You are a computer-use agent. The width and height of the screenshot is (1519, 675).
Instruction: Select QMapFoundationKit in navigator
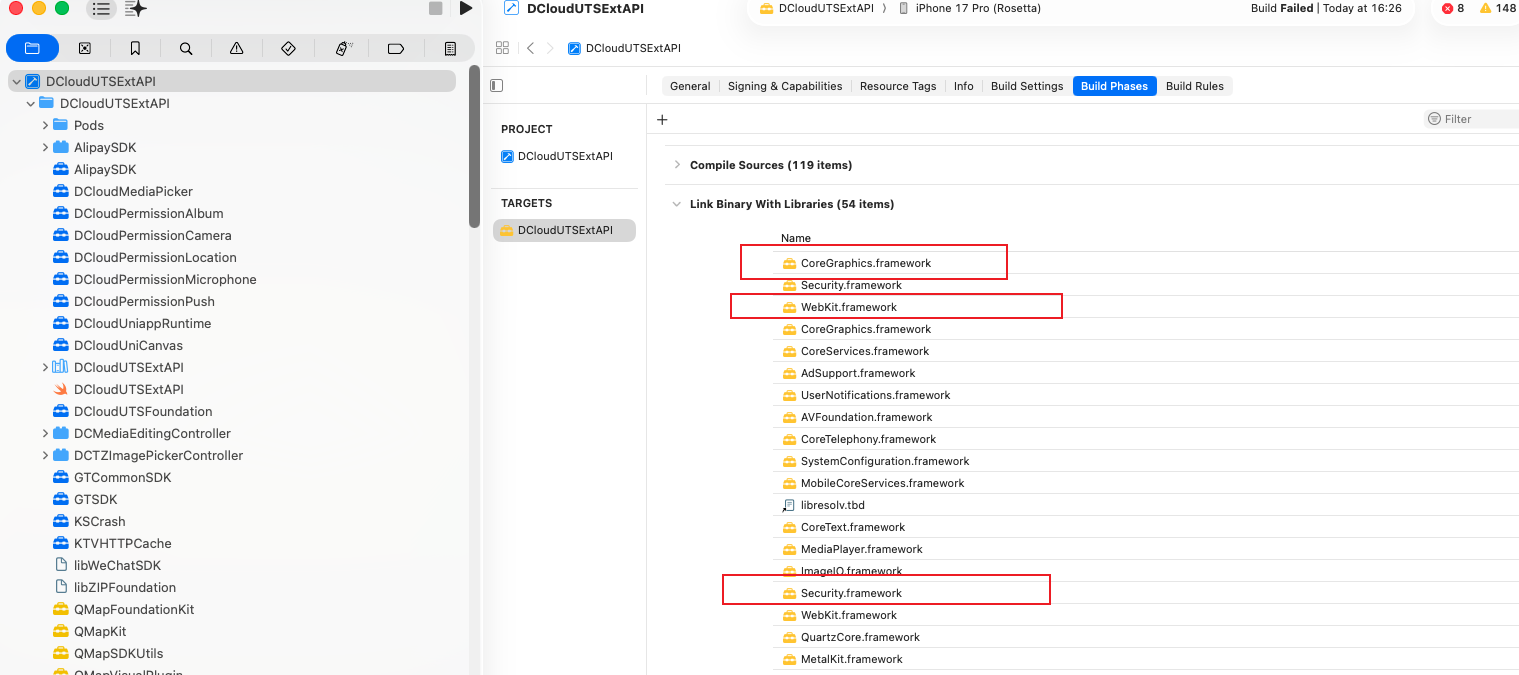[134, 609]
